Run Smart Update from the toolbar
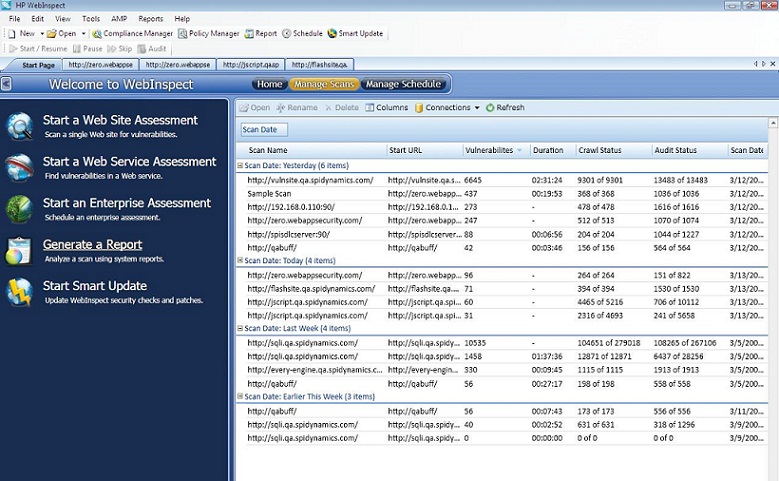This screenshot has height=481, width=779. point(355,34)
